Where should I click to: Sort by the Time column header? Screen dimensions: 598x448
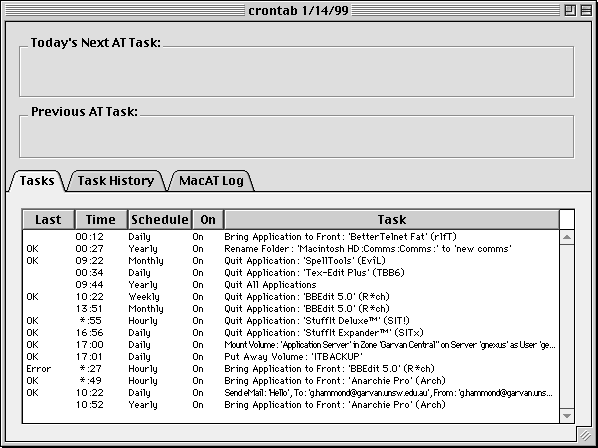101,220
